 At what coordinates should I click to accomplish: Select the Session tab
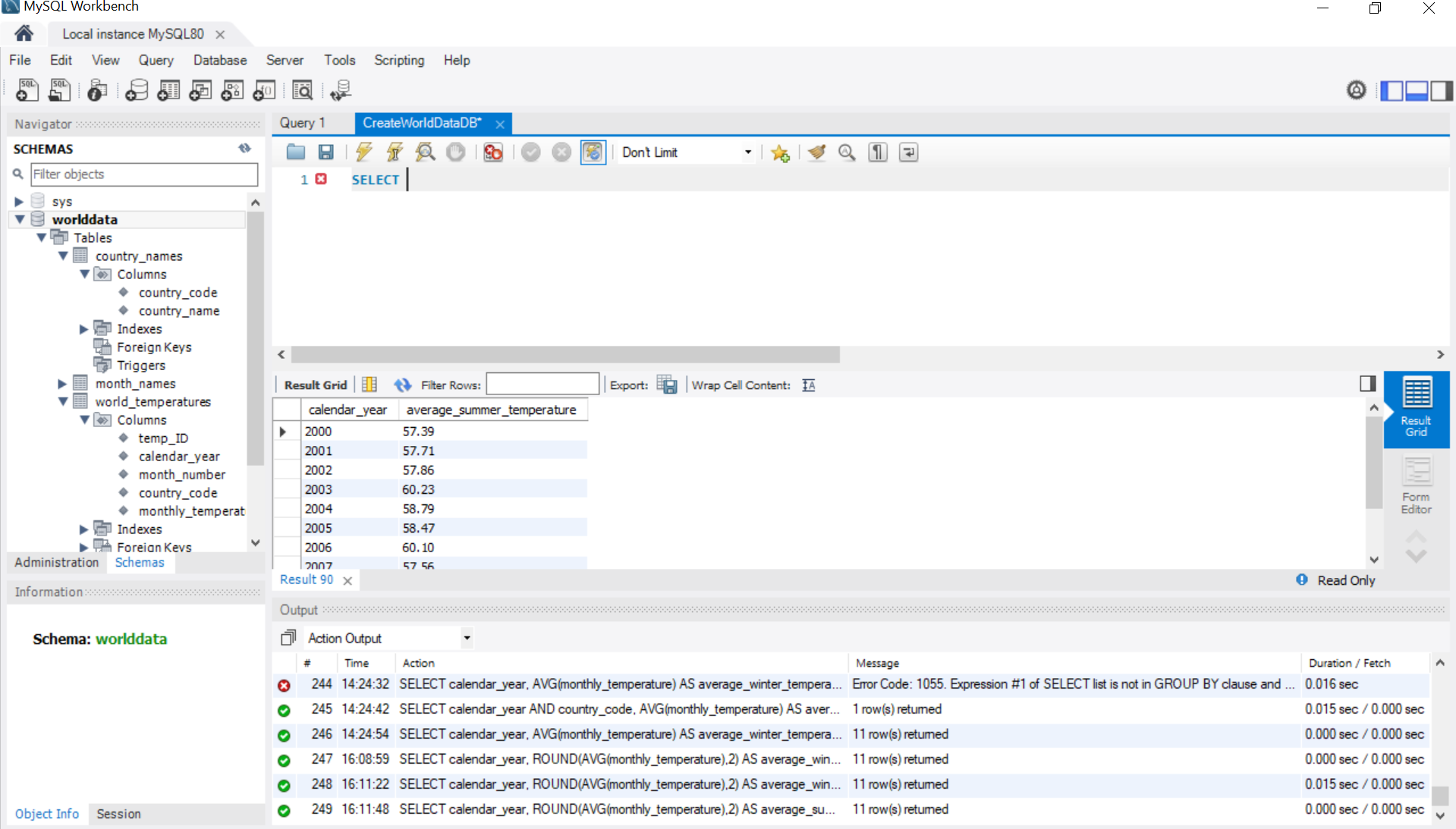(118, 813)
